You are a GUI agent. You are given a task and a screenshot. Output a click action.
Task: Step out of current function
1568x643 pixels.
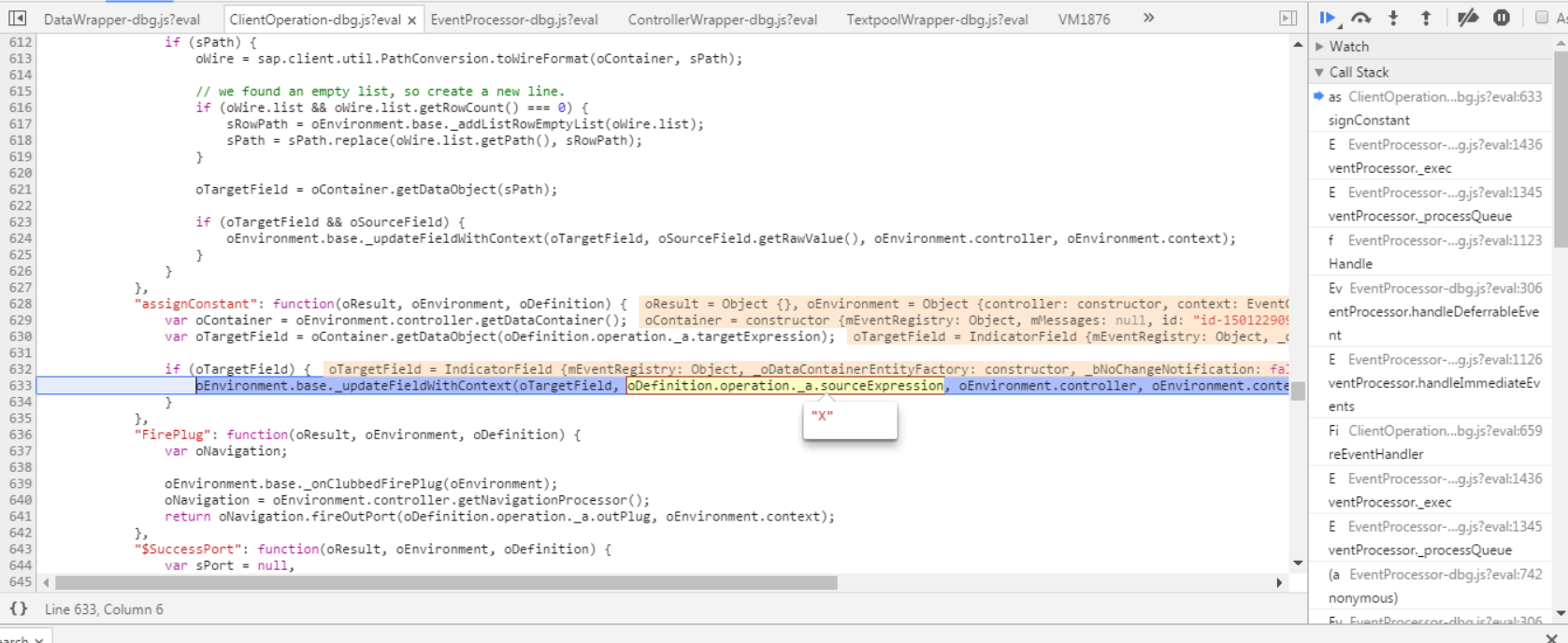point(1426,18)
